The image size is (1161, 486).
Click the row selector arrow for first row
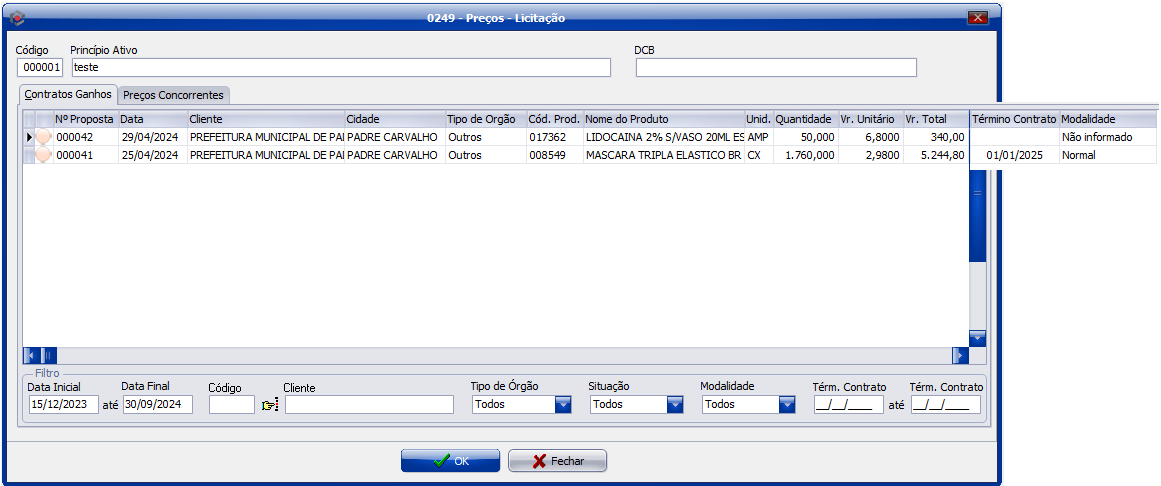pyautogui.click(x=29, y=137)
